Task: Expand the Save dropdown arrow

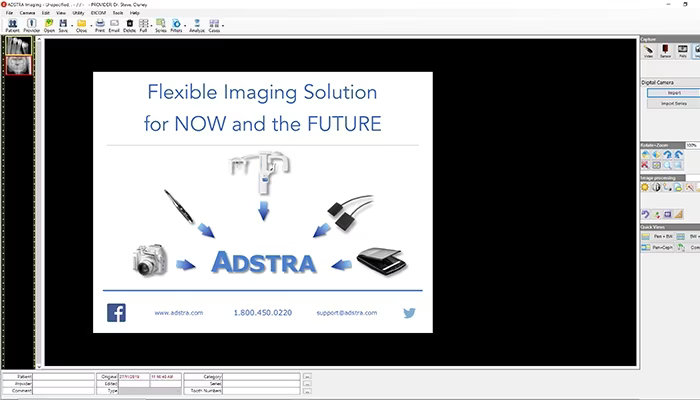Action: point(72,25)
